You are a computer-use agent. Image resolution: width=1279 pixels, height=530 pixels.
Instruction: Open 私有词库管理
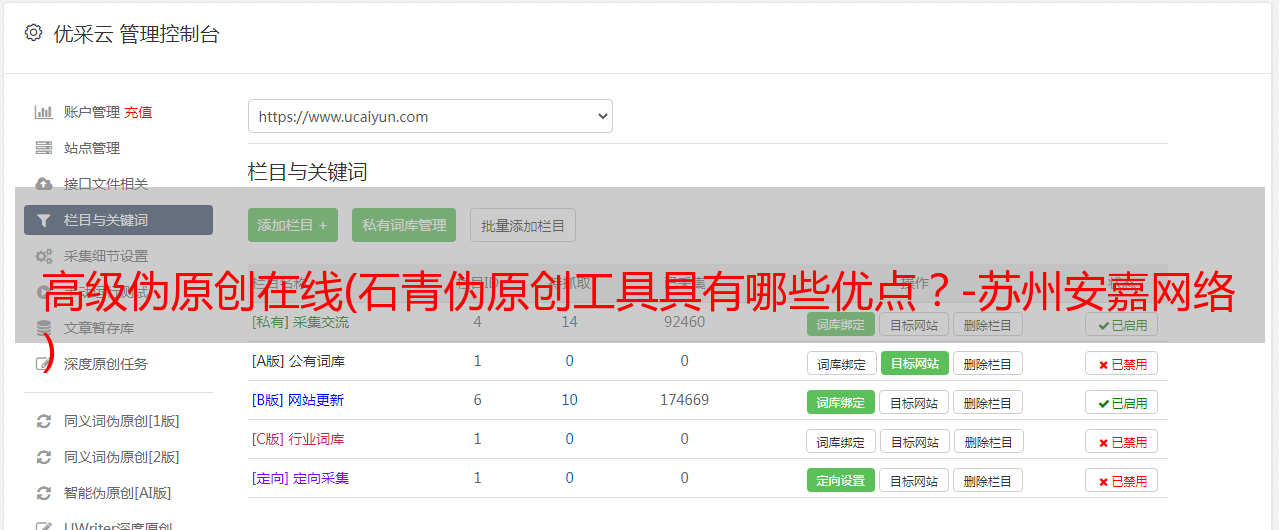coord(404,225)
